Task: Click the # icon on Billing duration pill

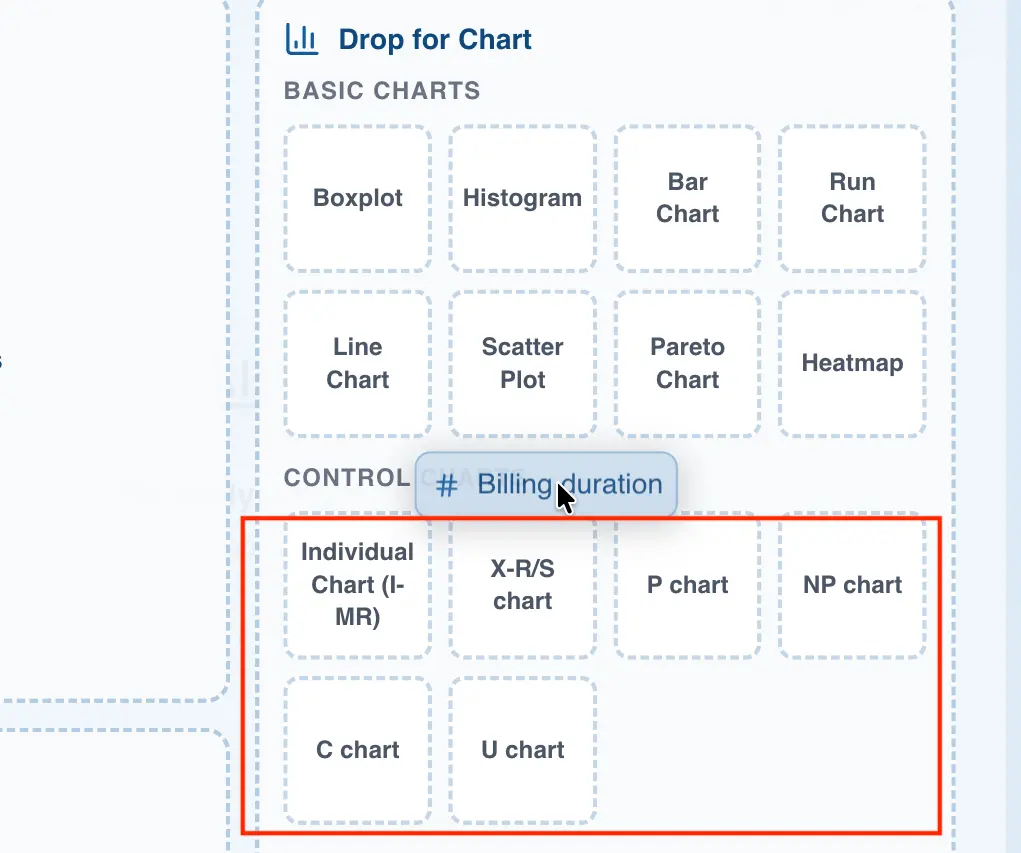Action: coord(448,484)
